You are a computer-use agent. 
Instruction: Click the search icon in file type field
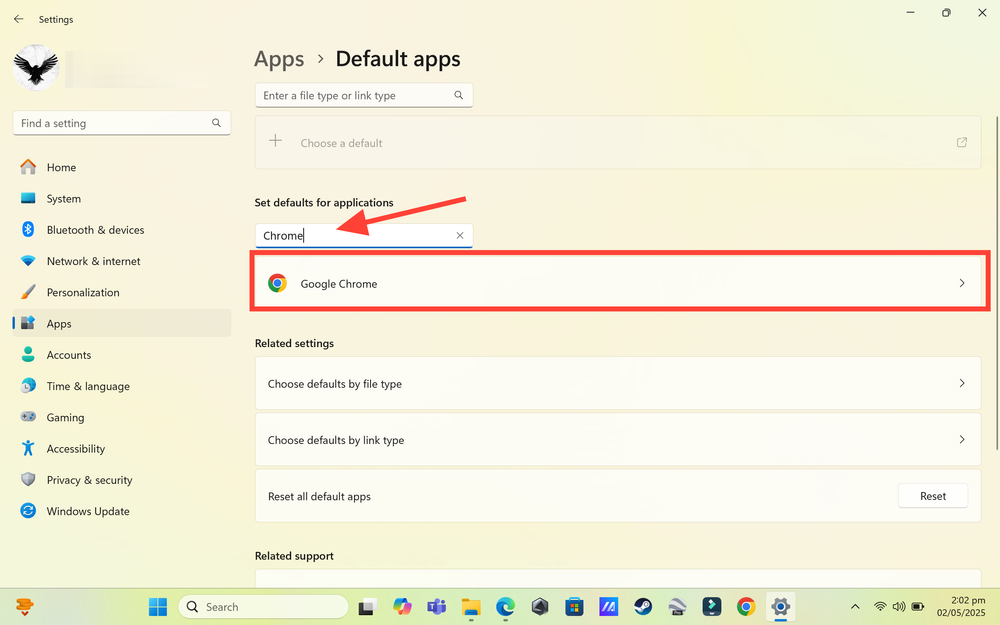tap(459, 95)
